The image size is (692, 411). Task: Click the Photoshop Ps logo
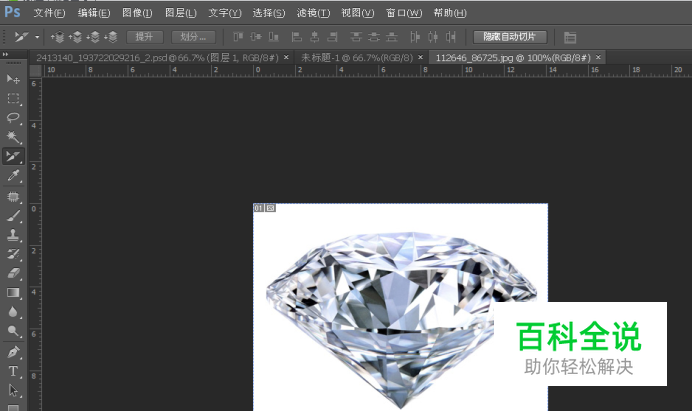pyautogui.click(x=12, y=12)
